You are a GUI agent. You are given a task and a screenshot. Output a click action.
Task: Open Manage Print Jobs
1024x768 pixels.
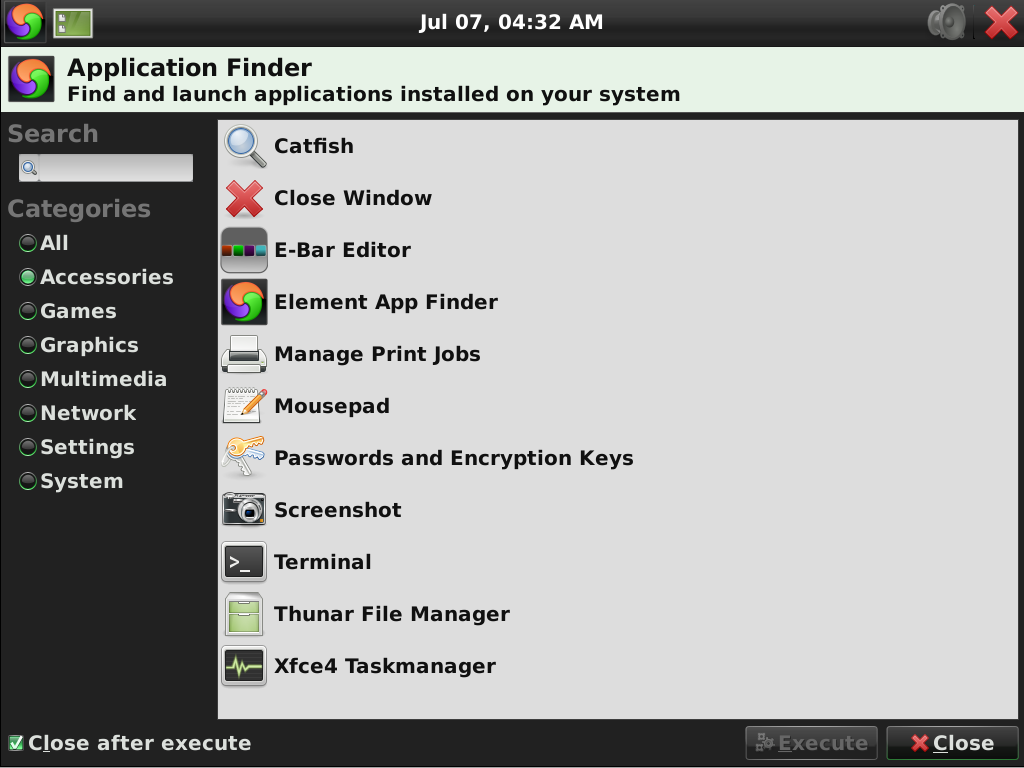pyautogui.click(x=378, y=354)
